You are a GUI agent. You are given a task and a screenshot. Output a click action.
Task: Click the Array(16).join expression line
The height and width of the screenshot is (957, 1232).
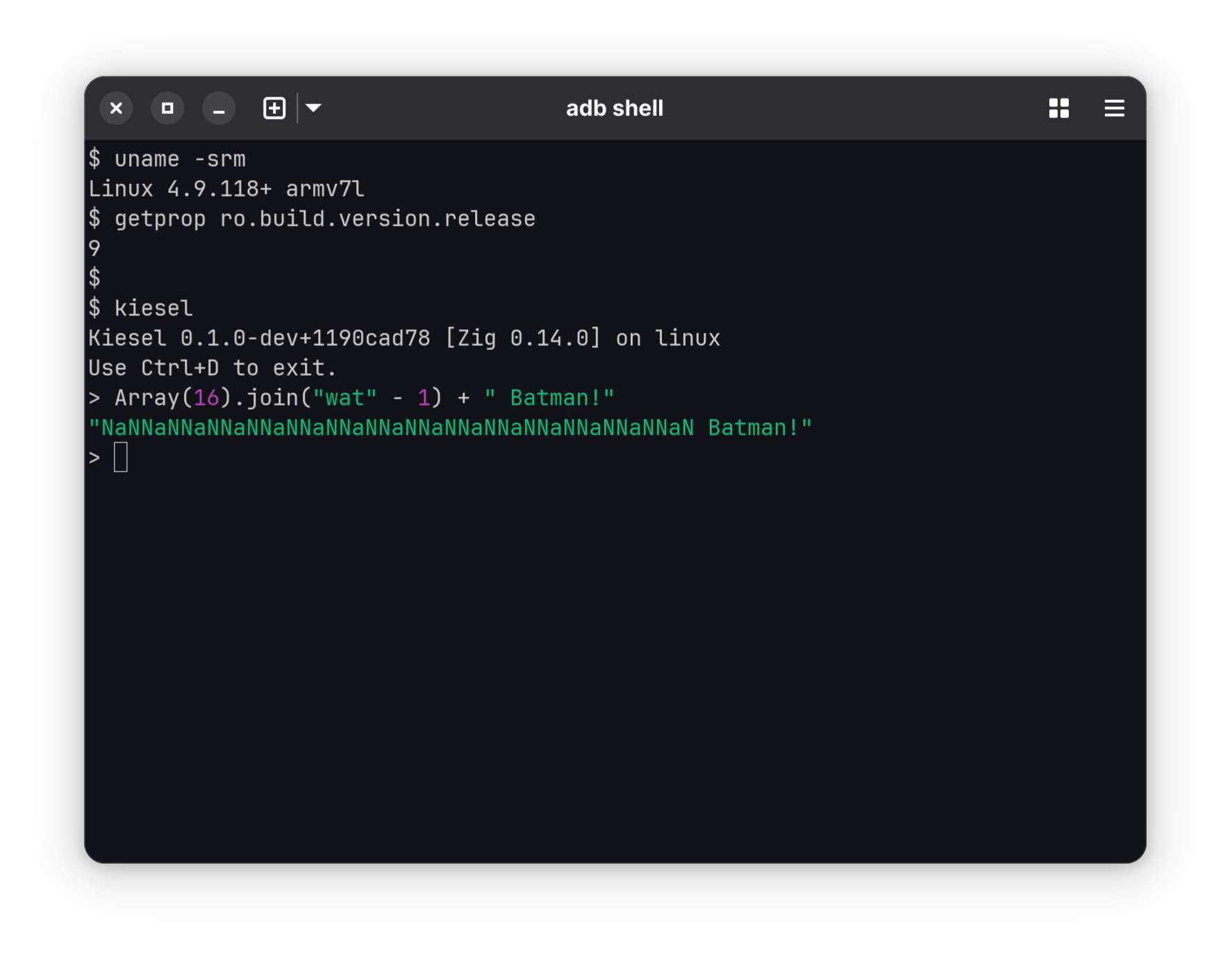[351, 398]
